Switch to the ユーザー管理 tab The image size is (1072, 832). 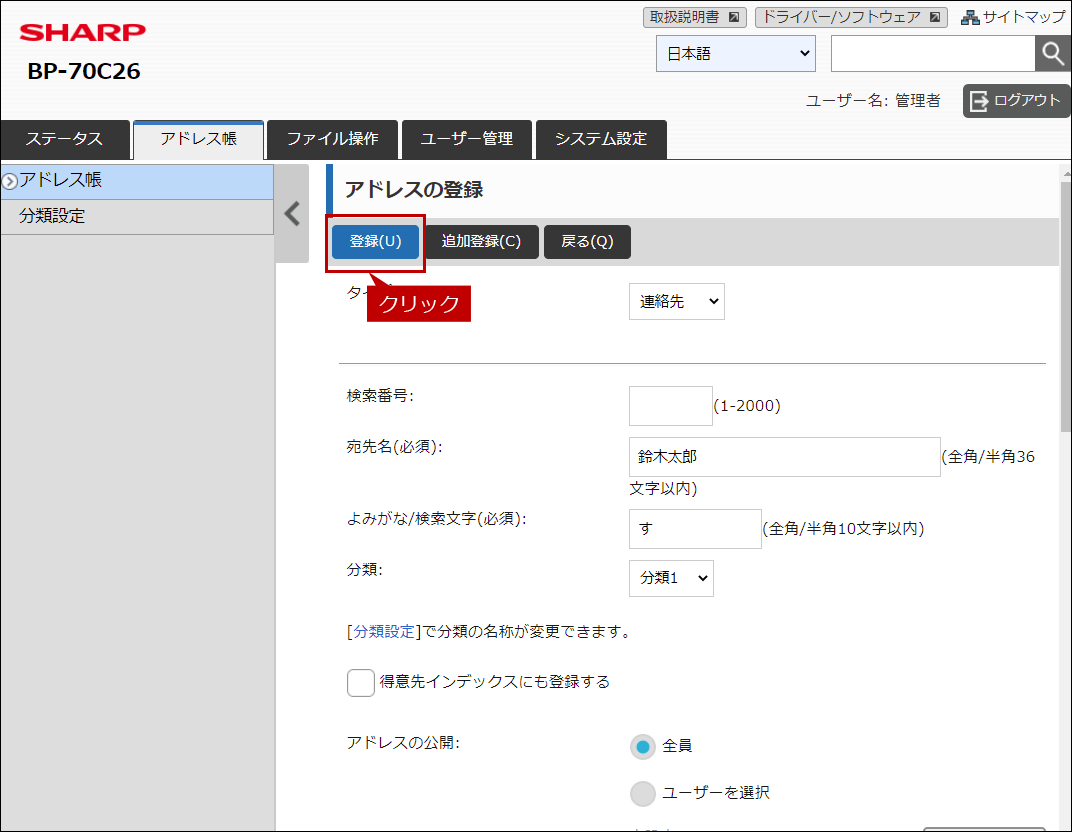(x=467, y=139)
